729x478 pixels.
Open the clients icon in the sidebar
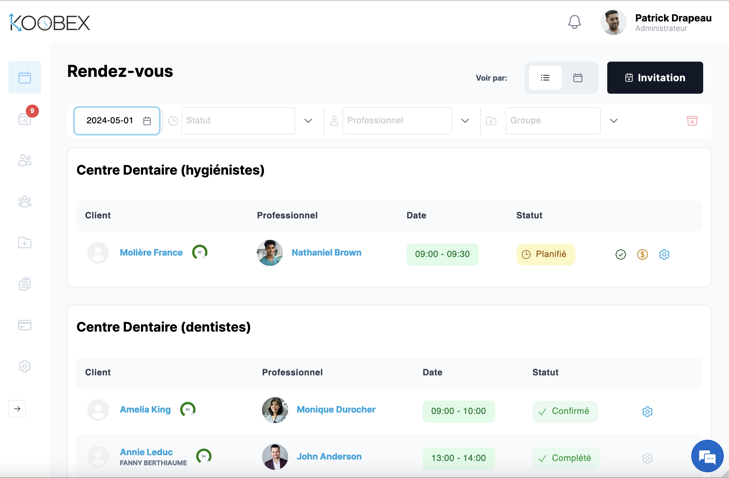click(25, 160)
